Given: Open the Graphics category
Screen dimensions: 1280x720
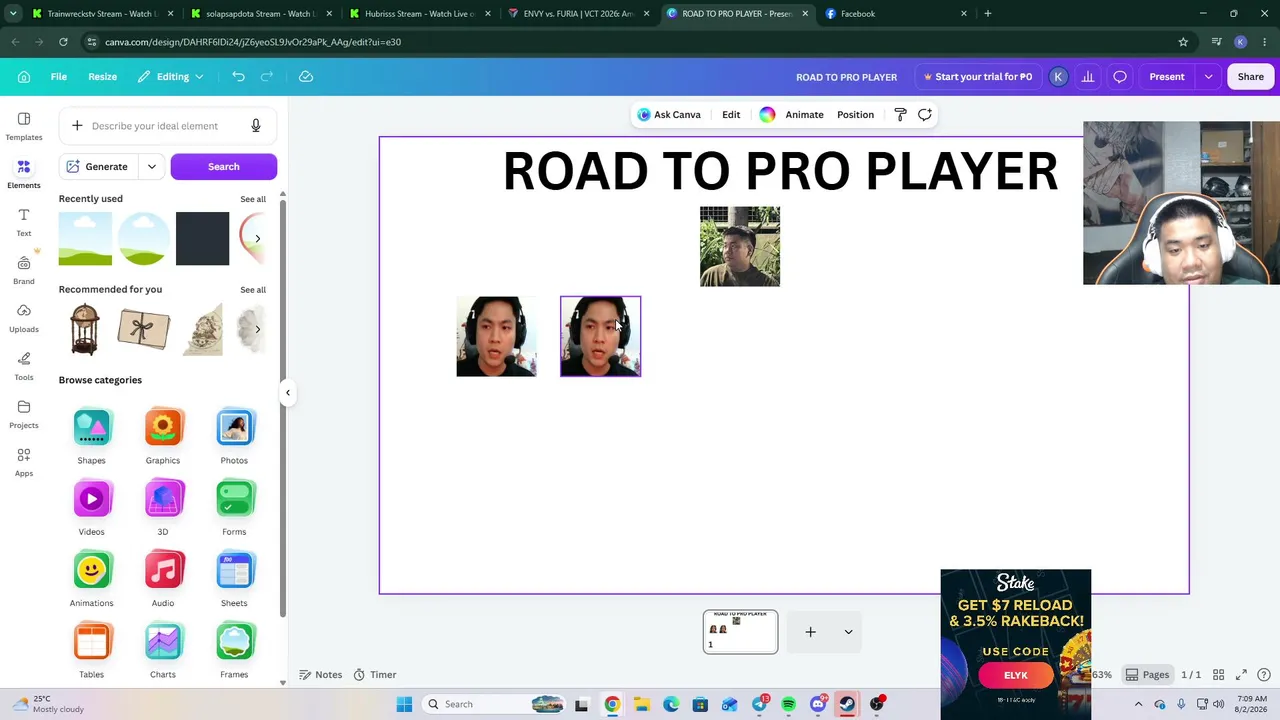Looking at the screenshot, I should tap(163, 437).
